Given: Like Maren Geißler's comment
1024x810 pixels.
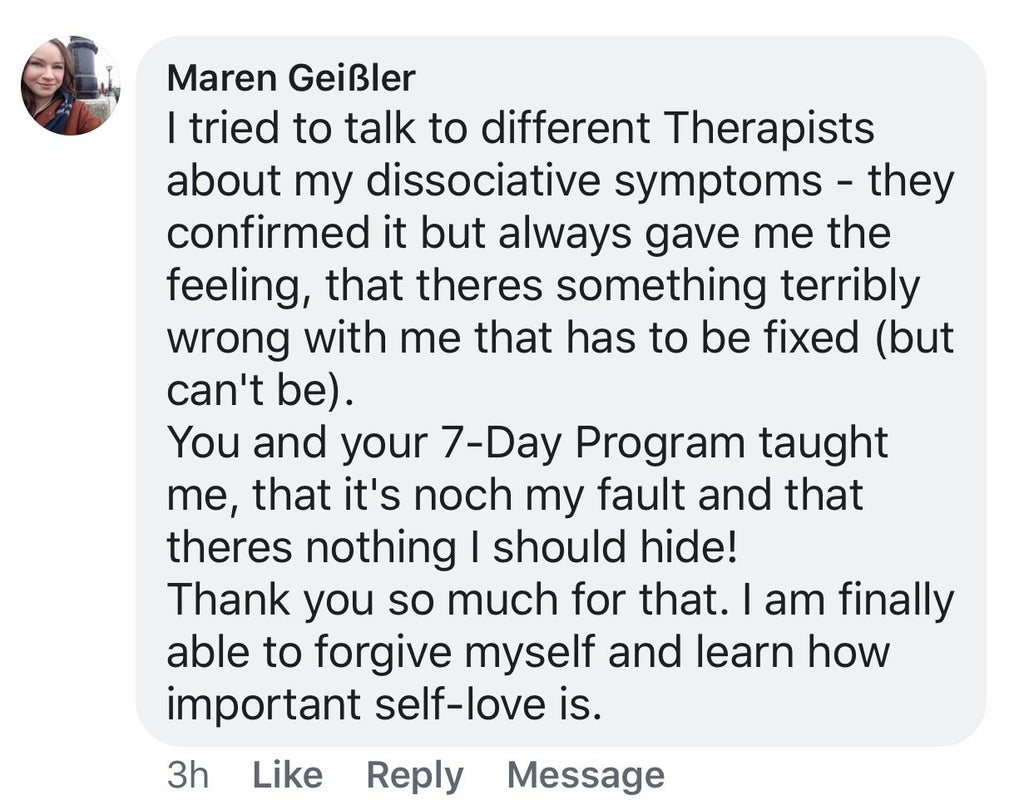Looking at the screenshot, I should tap(287, 775).
